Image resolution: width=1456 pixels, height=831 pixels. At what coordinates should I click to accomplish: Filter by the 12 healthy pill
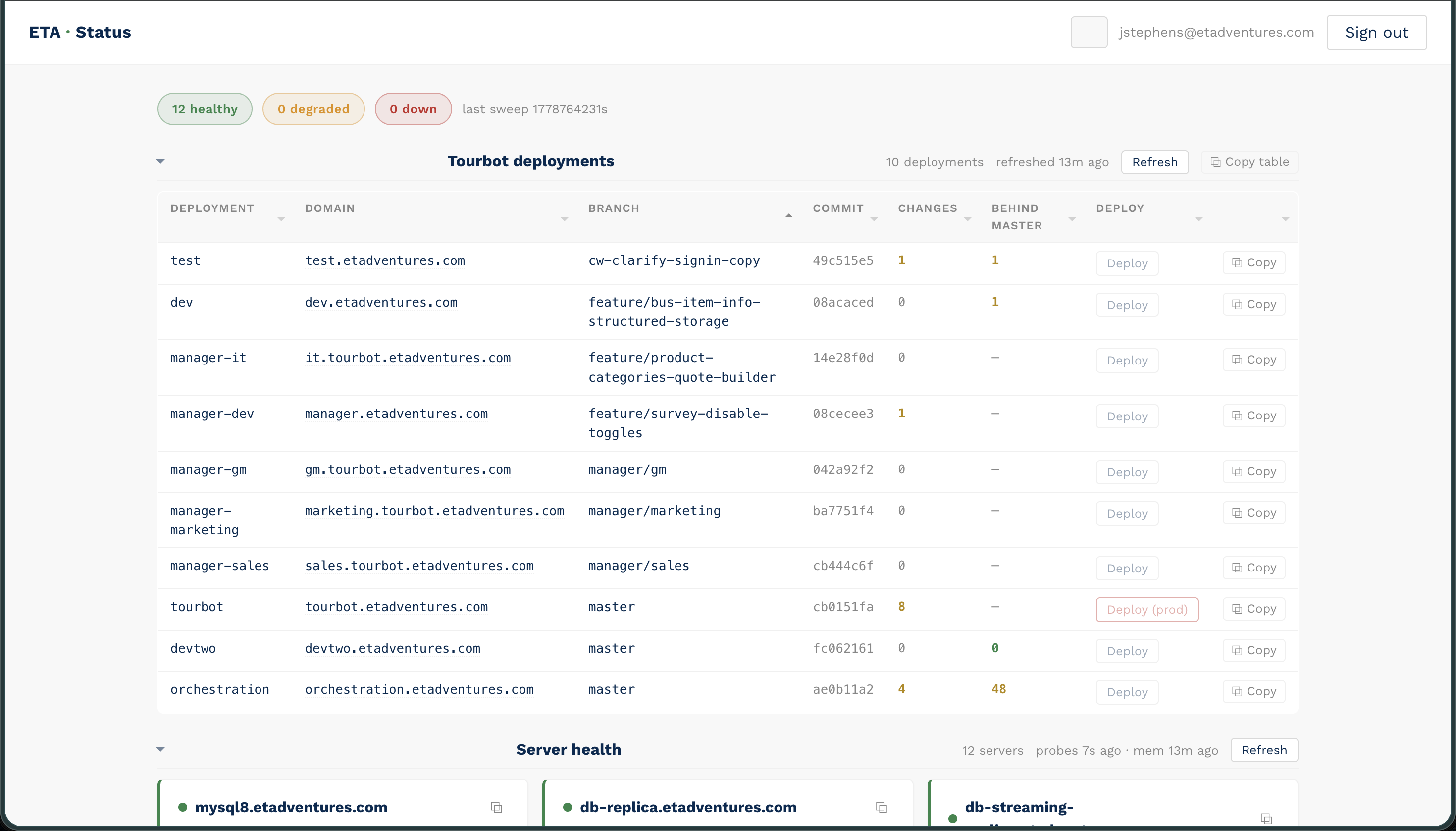pyautogui.click(x=205, y=109)
